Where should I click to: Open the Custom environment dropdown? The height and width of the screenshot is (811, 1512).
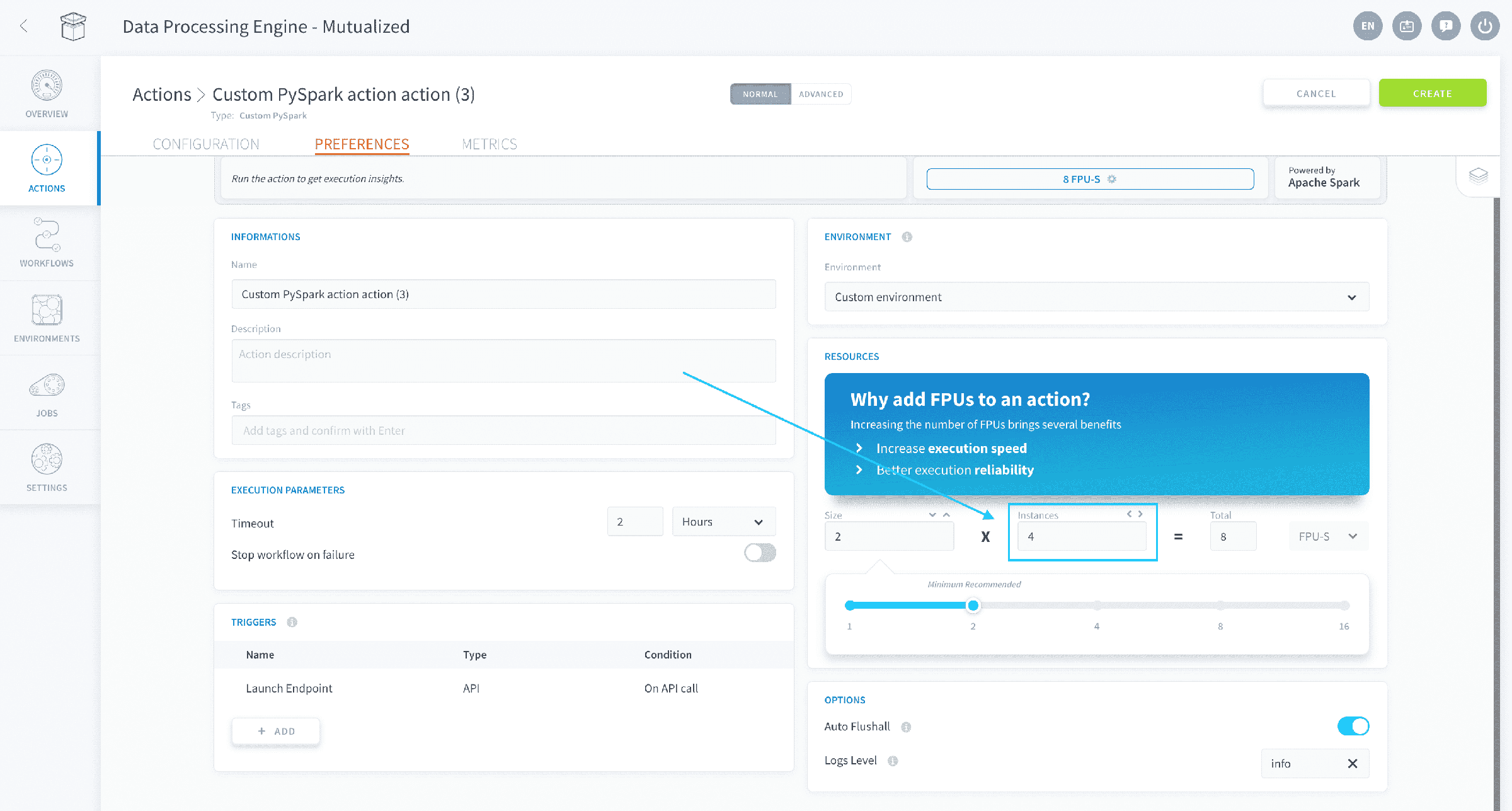pos(1096,297)
